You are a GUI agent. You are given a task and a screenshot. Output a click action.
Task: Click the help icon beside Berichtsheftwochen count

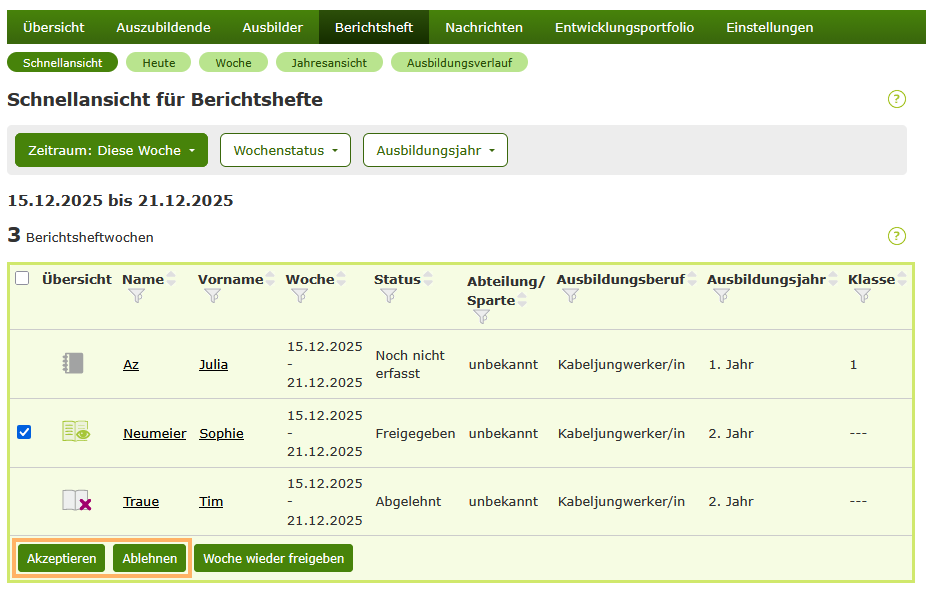click(897, 237)
